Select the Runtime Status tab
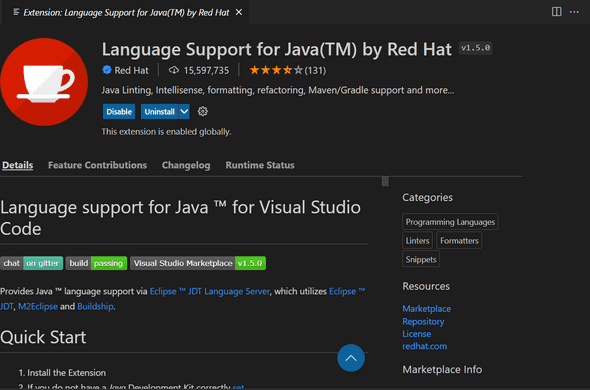The image size is (590, 390). 260,165
